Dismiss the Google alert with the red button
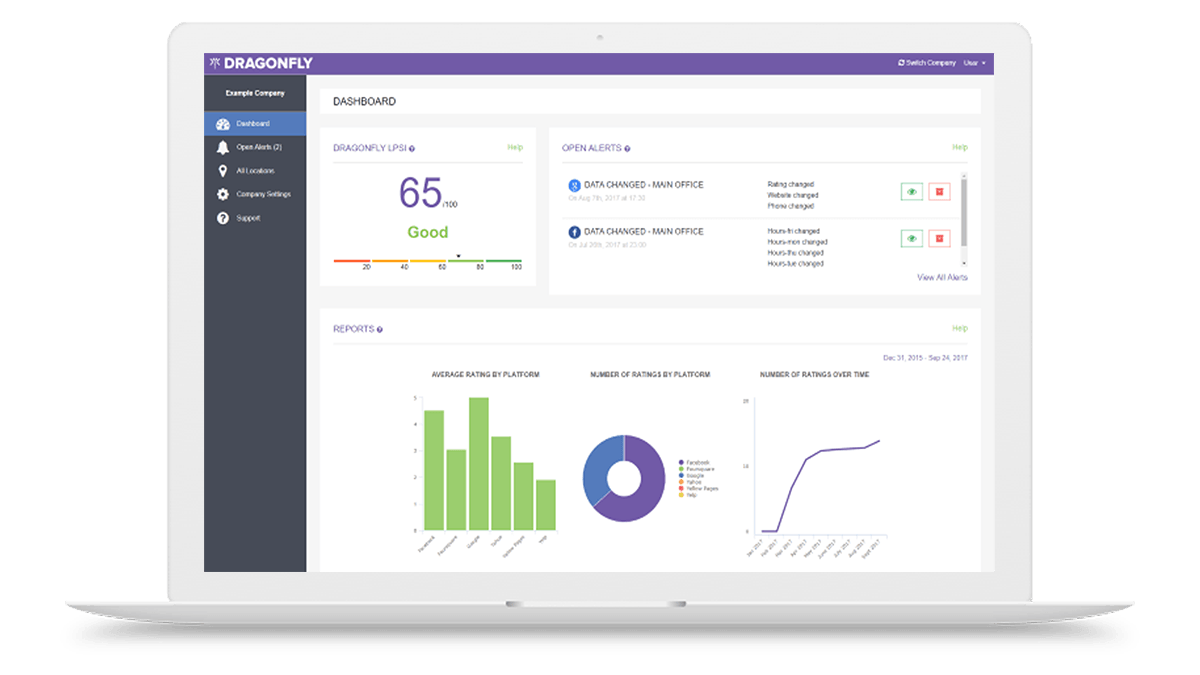This screenshot has height=675, width=1200. pos(939,191)
